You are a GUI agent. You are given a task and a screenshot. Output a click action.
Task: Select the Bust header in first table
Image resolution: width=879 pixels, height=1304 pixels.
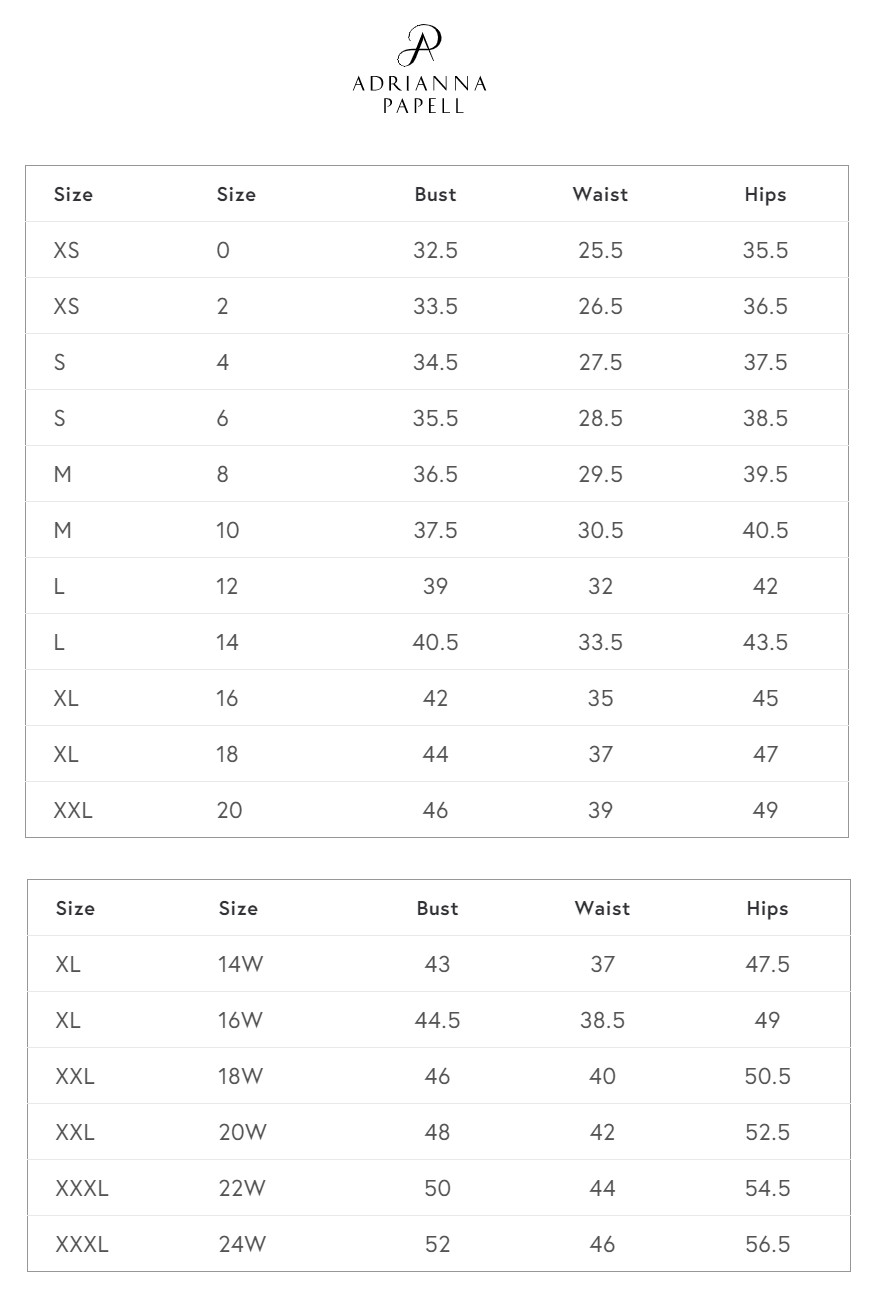(436, 195)
